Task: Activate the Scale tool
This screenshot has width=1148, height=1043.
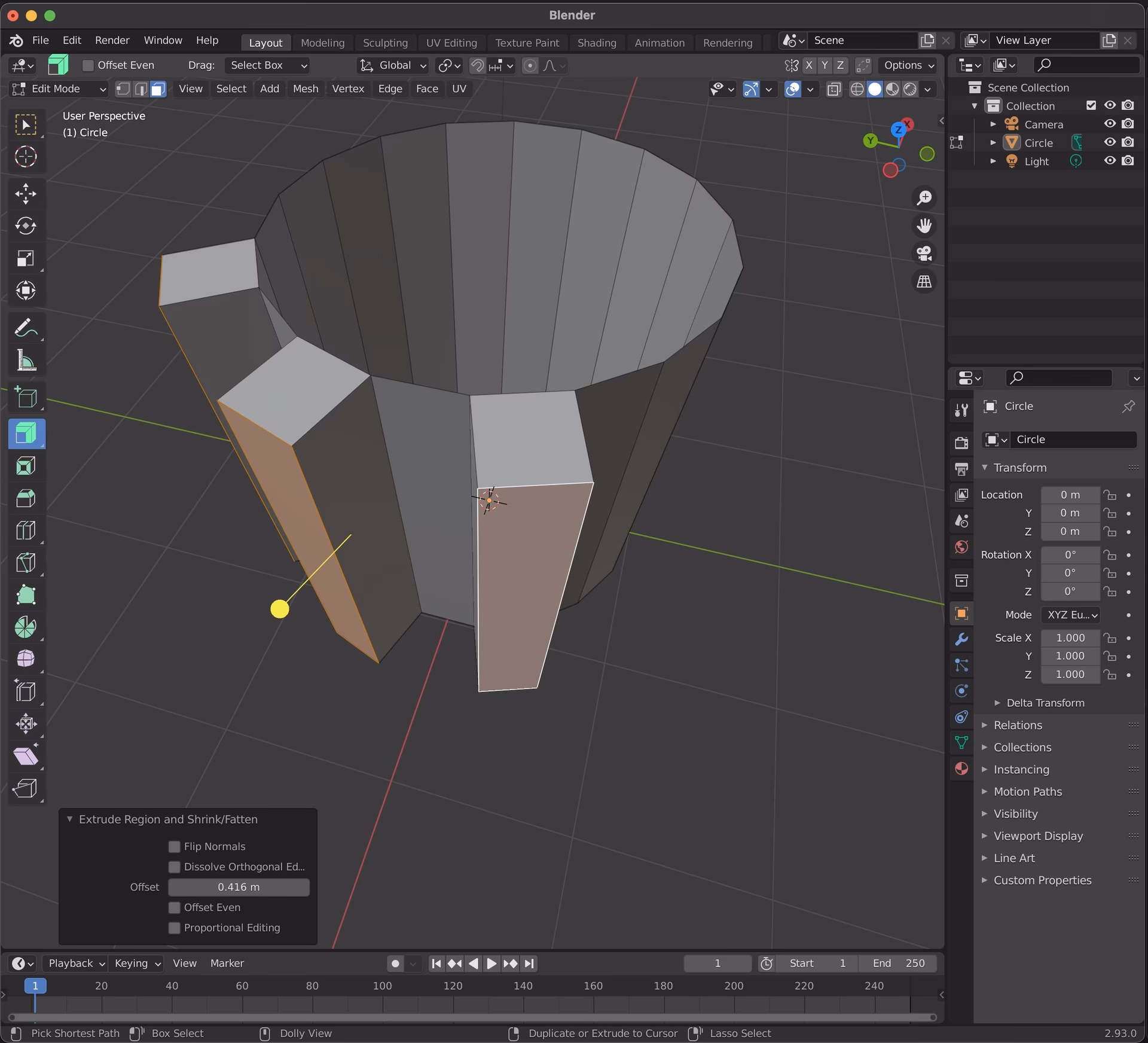Action: coord(26,258)
